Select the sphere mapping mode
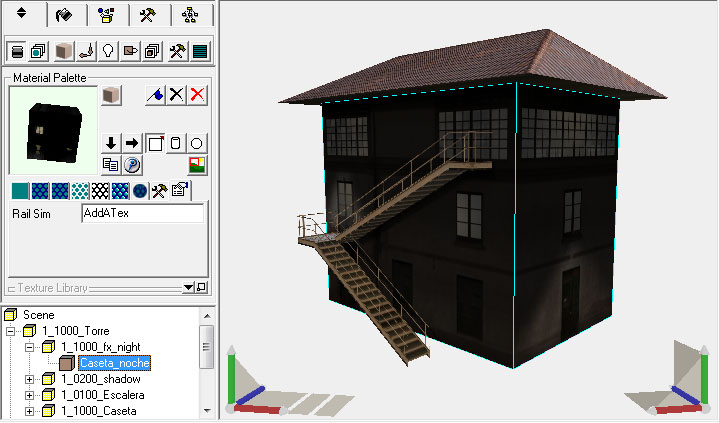719x423 pixels. [x=197, y=143]
